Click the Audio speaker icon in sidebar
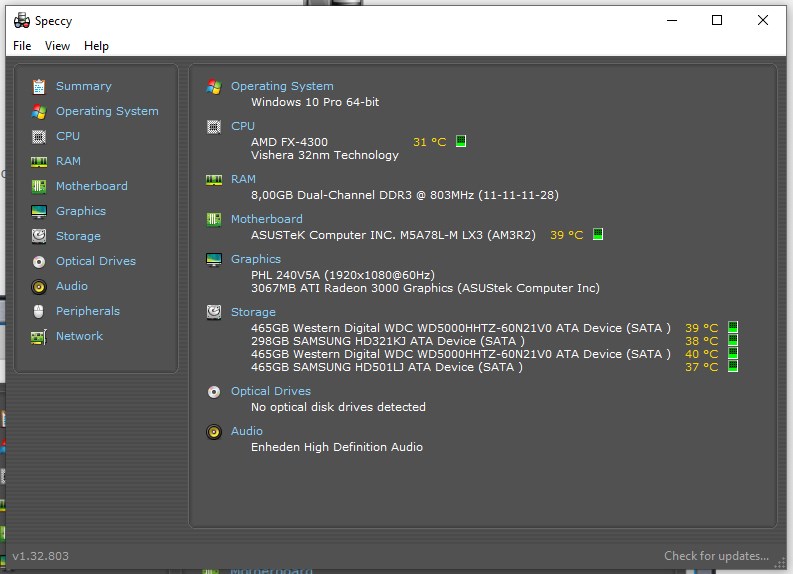Viewport: 793px width, 574px height. click(x=39, y=287)
